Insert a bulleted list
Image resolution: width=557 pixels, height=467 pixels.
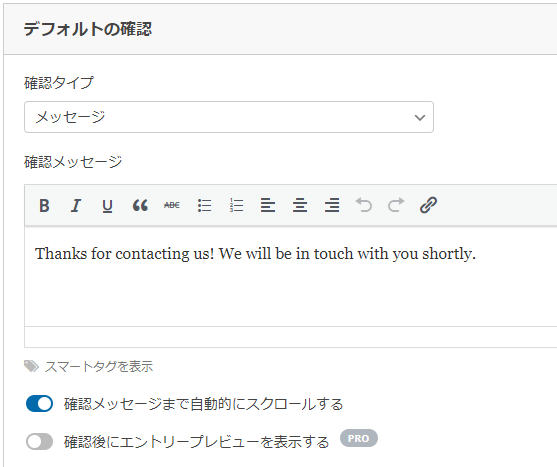click(x=204, y=205)
